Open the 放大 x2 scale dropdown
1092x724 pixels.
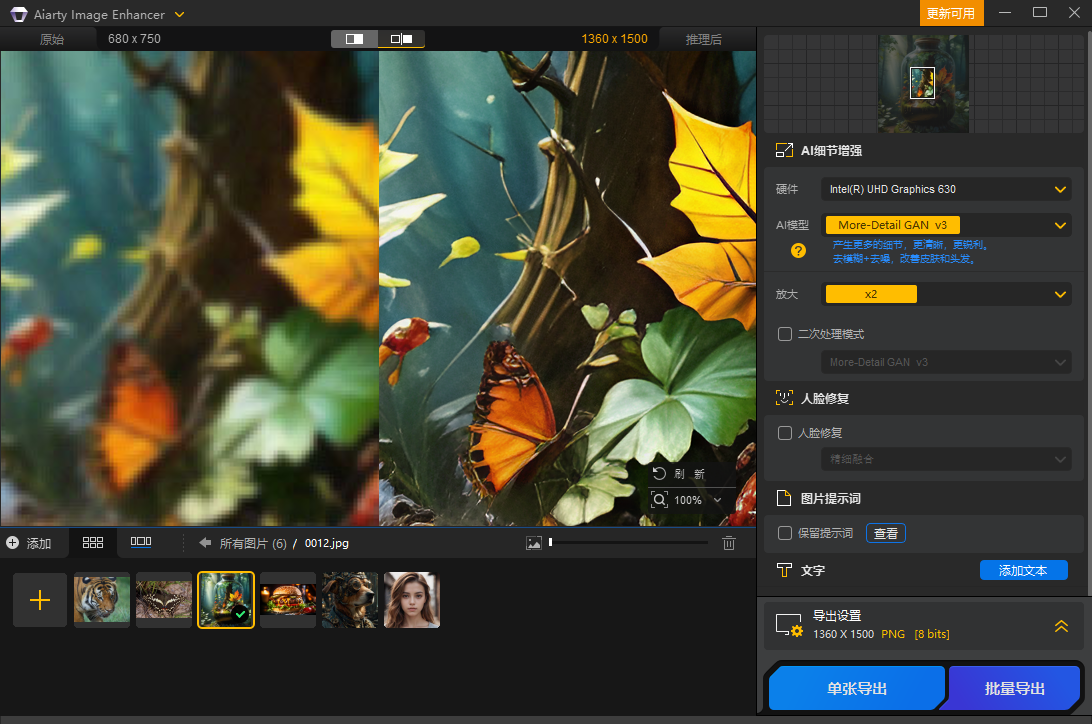946,294
